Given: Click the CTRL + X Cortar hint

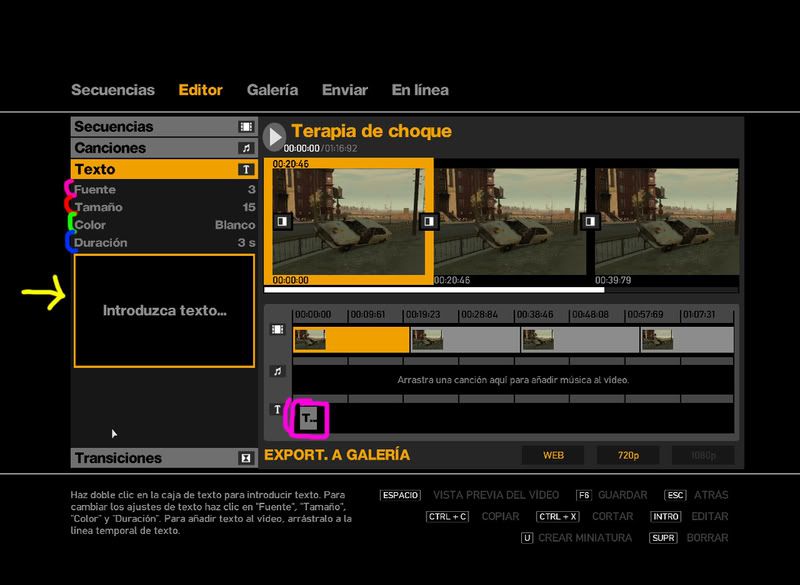Looking at the screenshot, I should (585, 517).
